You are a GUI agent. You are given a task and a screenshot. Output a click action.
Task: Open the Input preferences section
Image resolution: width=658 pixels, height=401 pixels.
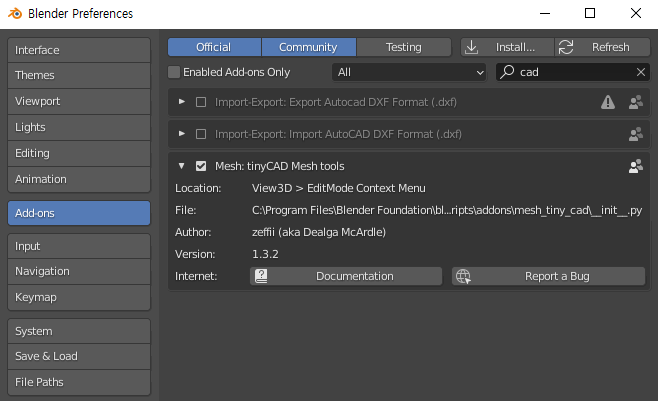tap(79, 246)
